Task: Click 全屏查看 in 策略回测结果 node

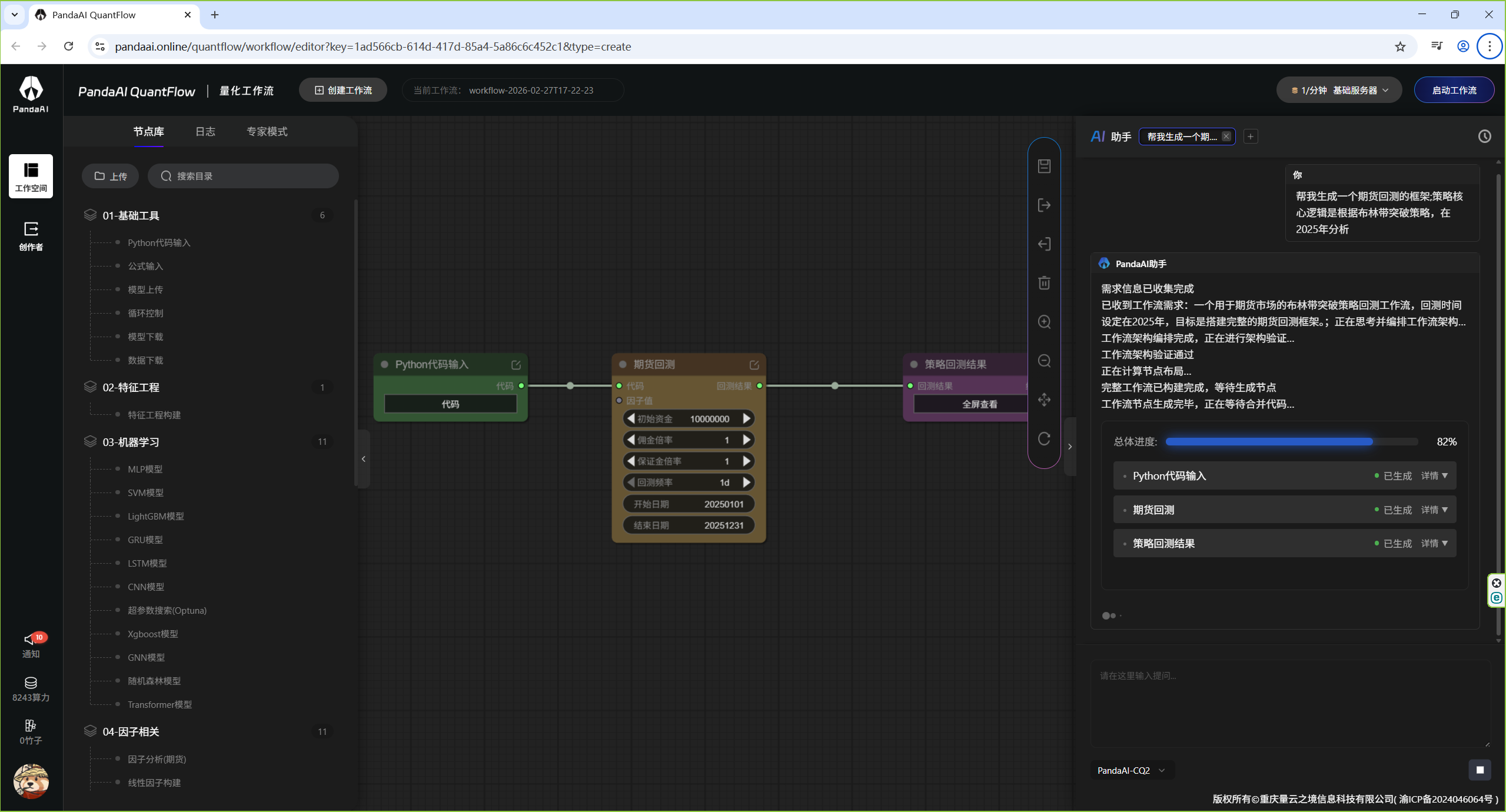Action: pyautogui.click(x=979, y=404)
